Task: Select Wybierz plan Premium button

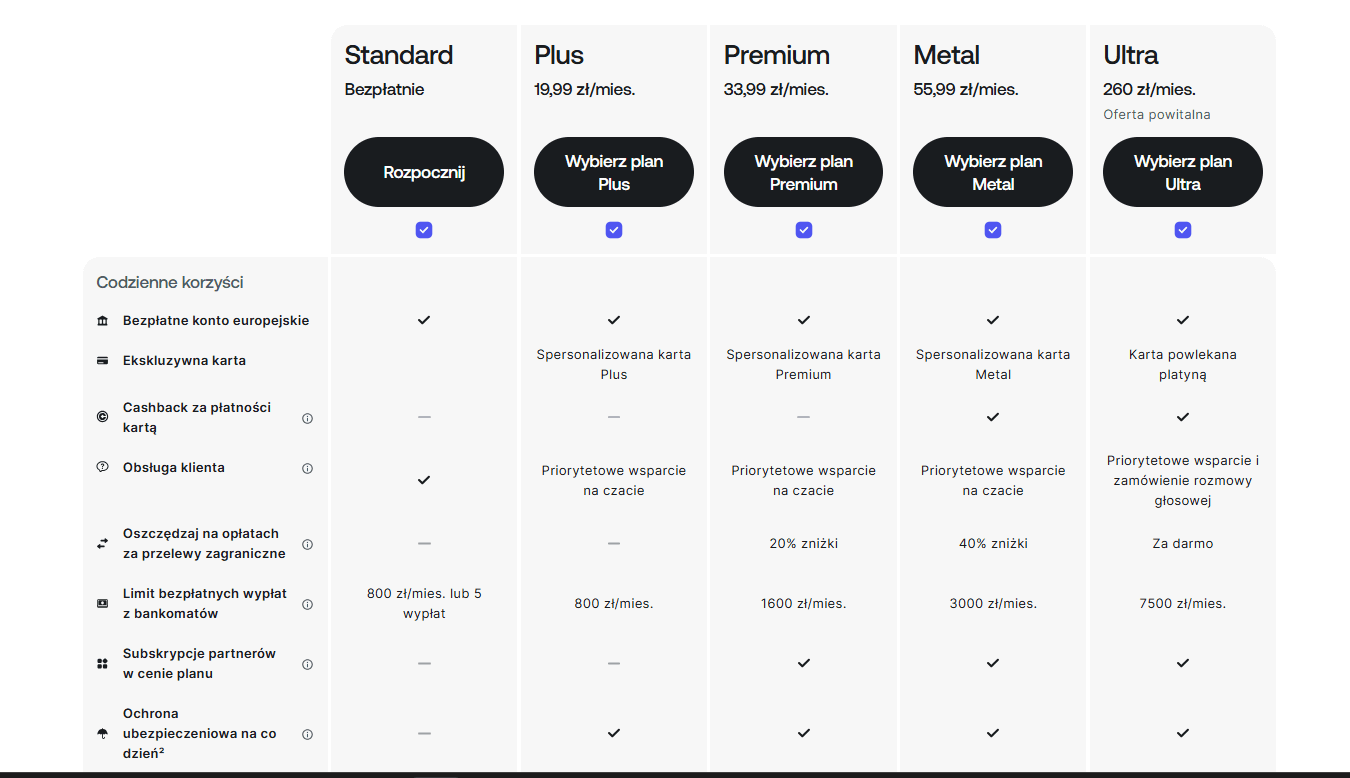Action: point(804,172)
